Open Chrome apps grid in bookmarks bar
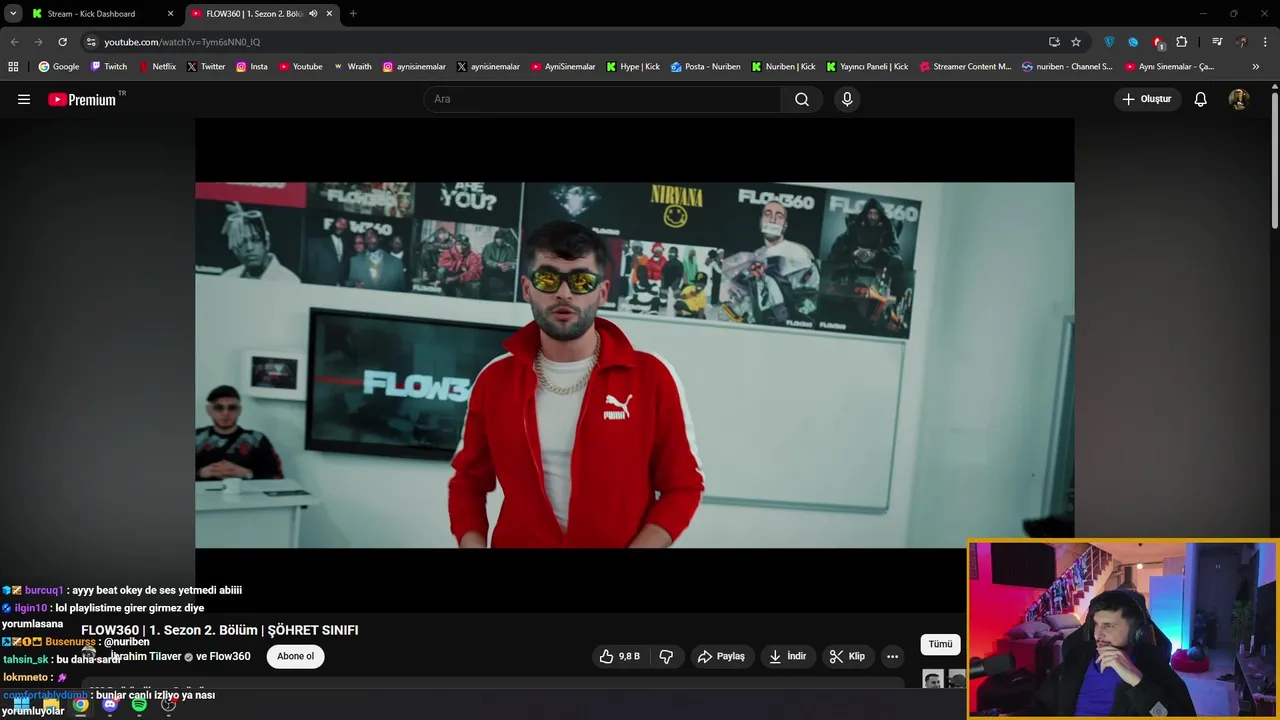 (13, 67)
